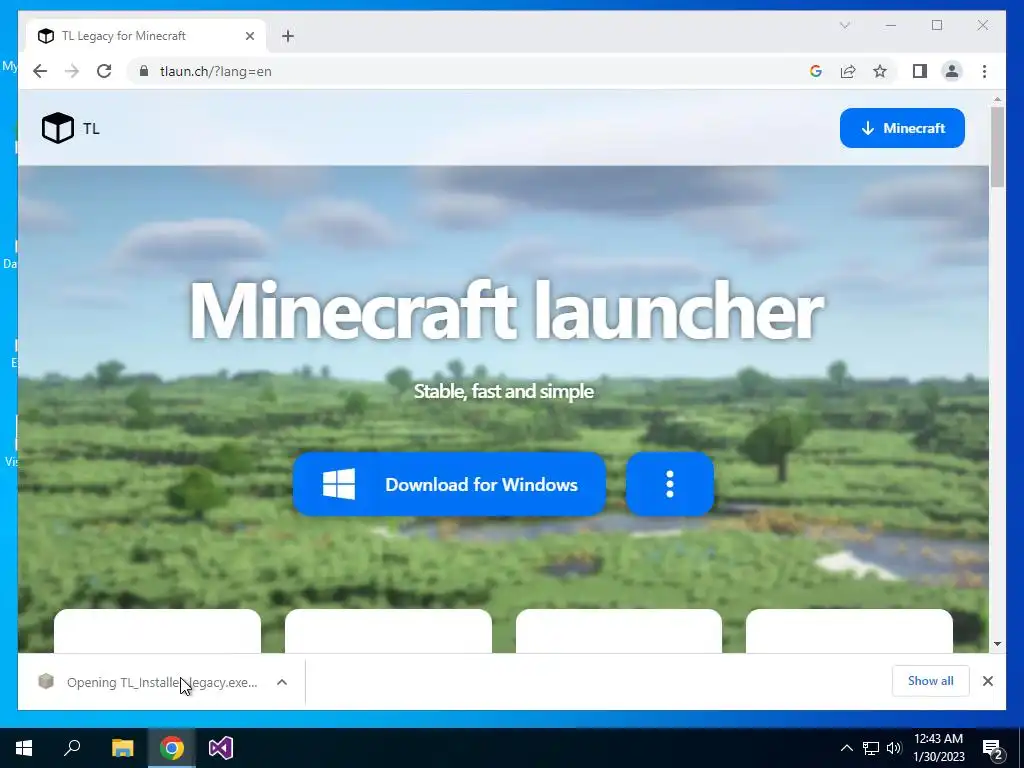Click the Minecraft launcher heading
1024x768 pixels.
[x=506, y=311]
